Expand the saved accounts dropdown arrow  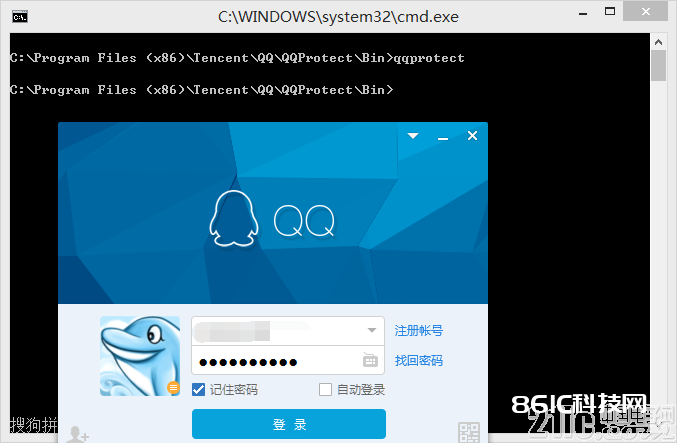tap(372, 330)
